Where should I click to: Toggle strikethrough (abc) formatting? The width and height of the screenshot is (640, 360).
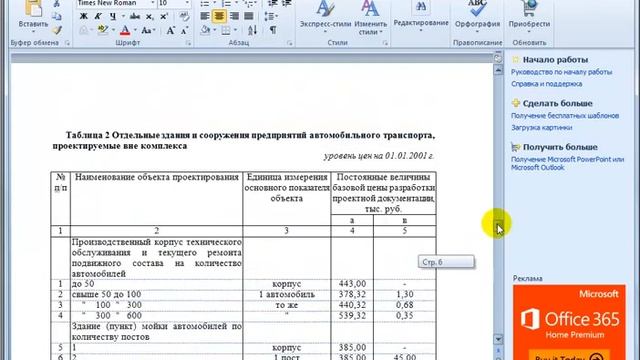click(135, 16)
